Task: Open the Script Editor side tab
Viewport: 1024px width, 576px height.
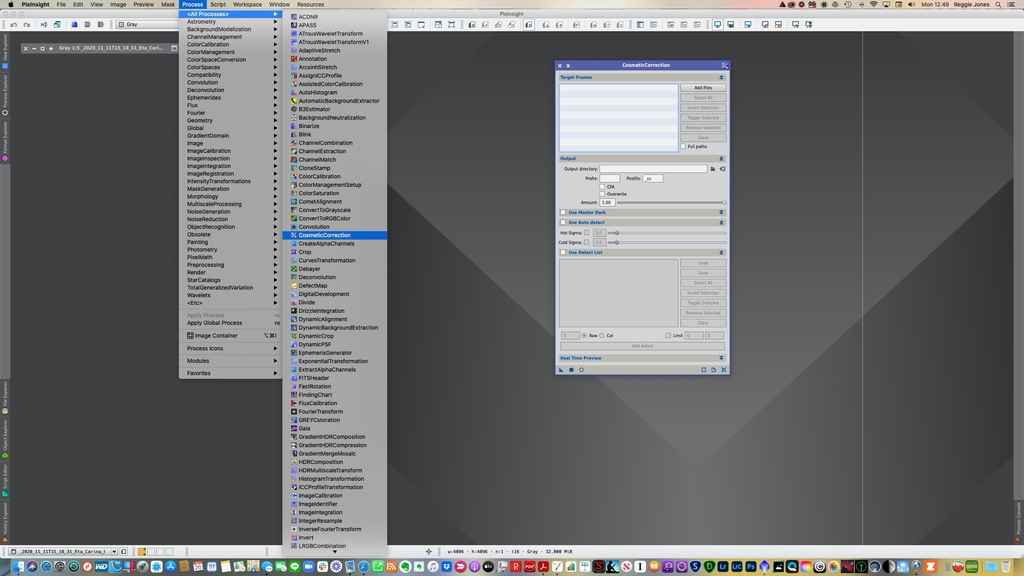Action: coord(5,481)
